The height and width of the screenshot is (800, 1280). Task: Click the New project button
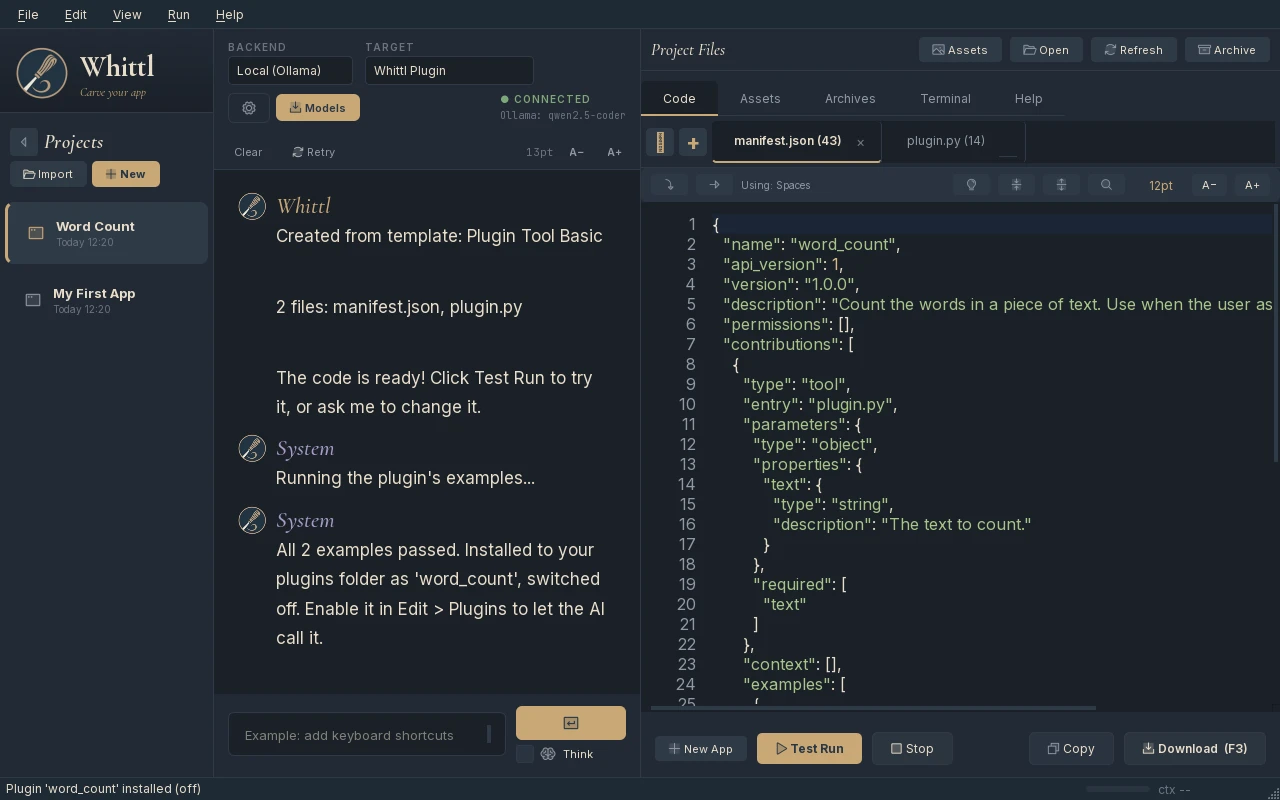(x=126, y=174)
